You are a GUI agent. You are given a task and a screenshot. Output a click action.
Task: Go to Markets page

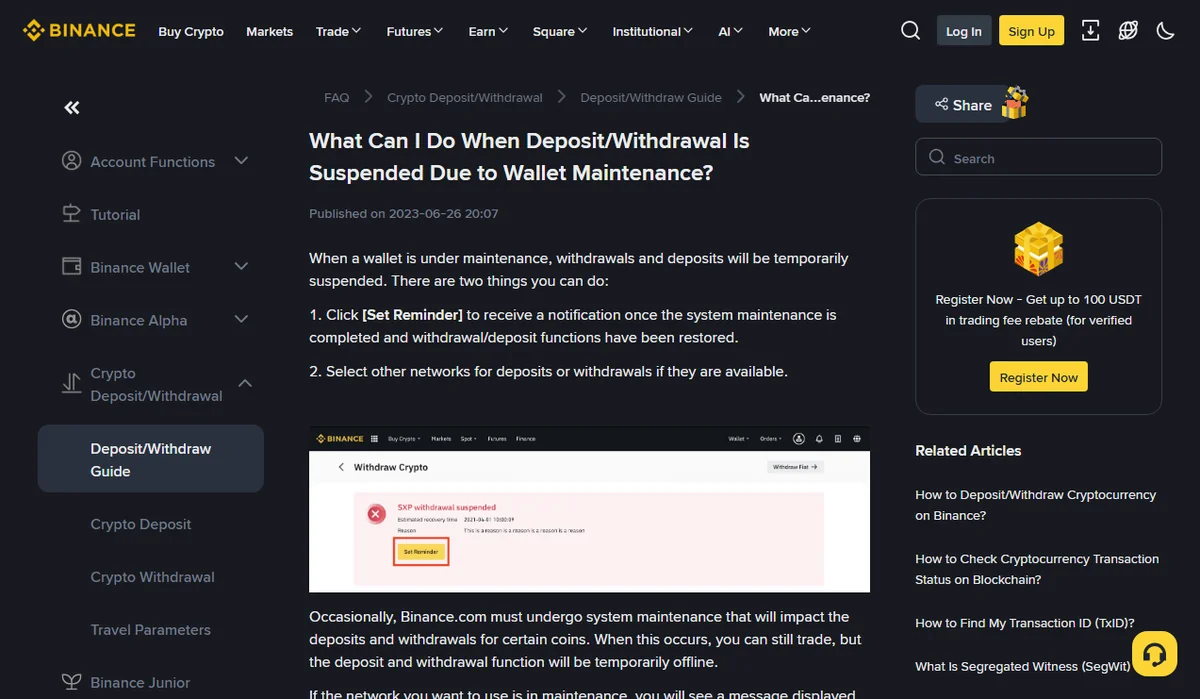270,31
